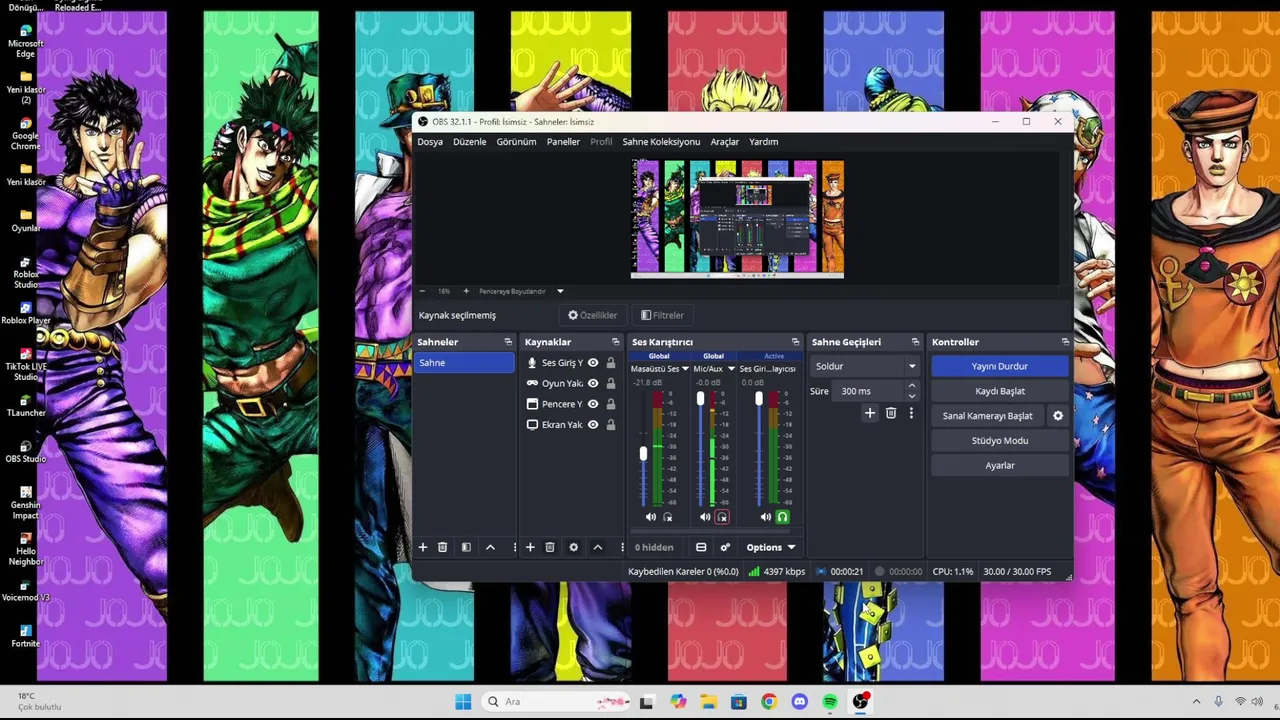Open the Dosya menu

[x=430, y=142]
